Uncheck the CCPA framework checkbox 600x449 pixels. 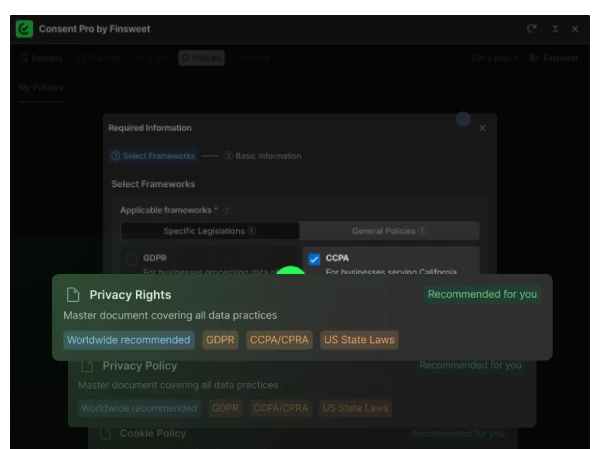pos(314,259)
